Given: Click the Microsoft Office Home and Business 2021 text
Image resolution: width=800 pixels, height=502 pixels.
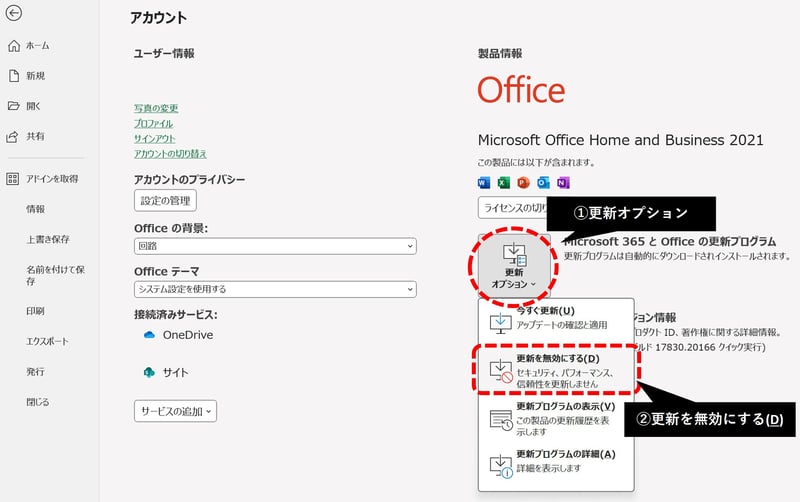Looking at the screenshot, I should tap(620, 140).
